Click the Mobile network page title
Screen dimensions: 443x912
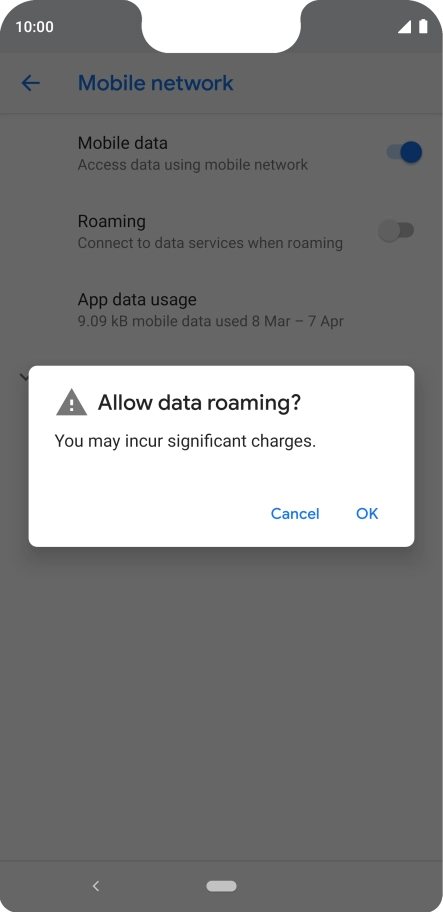[x=156, y=83]
